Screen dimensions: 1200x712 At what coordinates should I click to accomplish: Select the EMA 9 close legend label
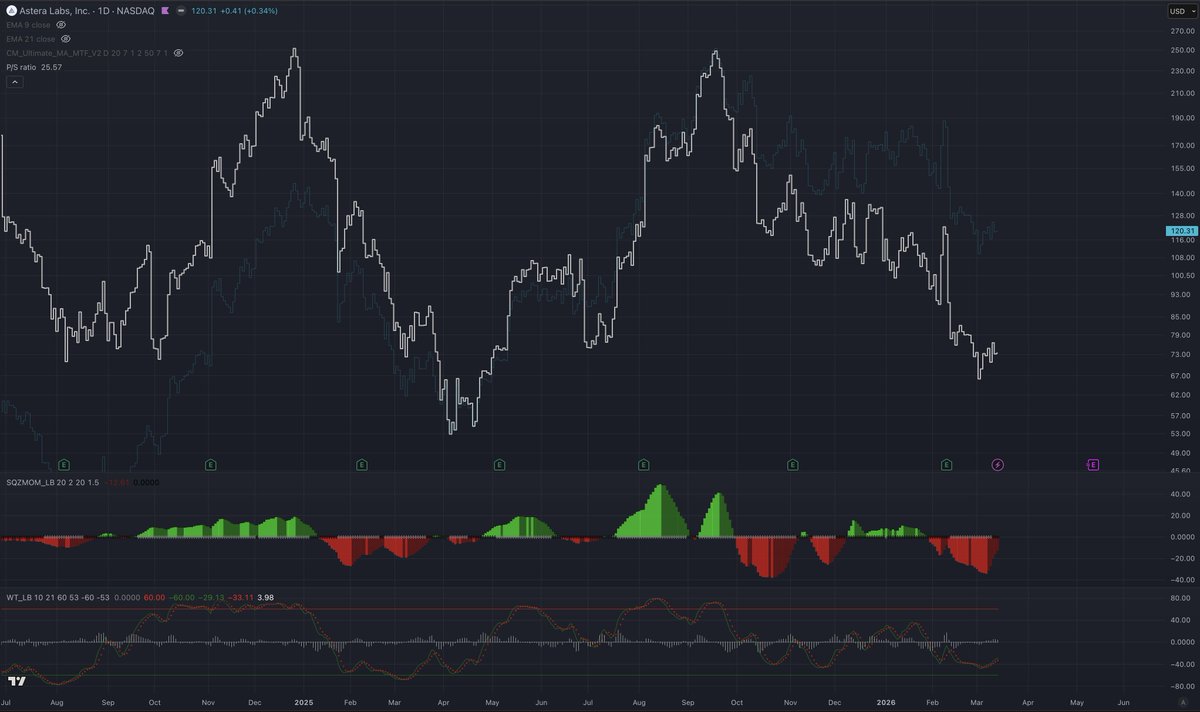click(x=28, y=24)
